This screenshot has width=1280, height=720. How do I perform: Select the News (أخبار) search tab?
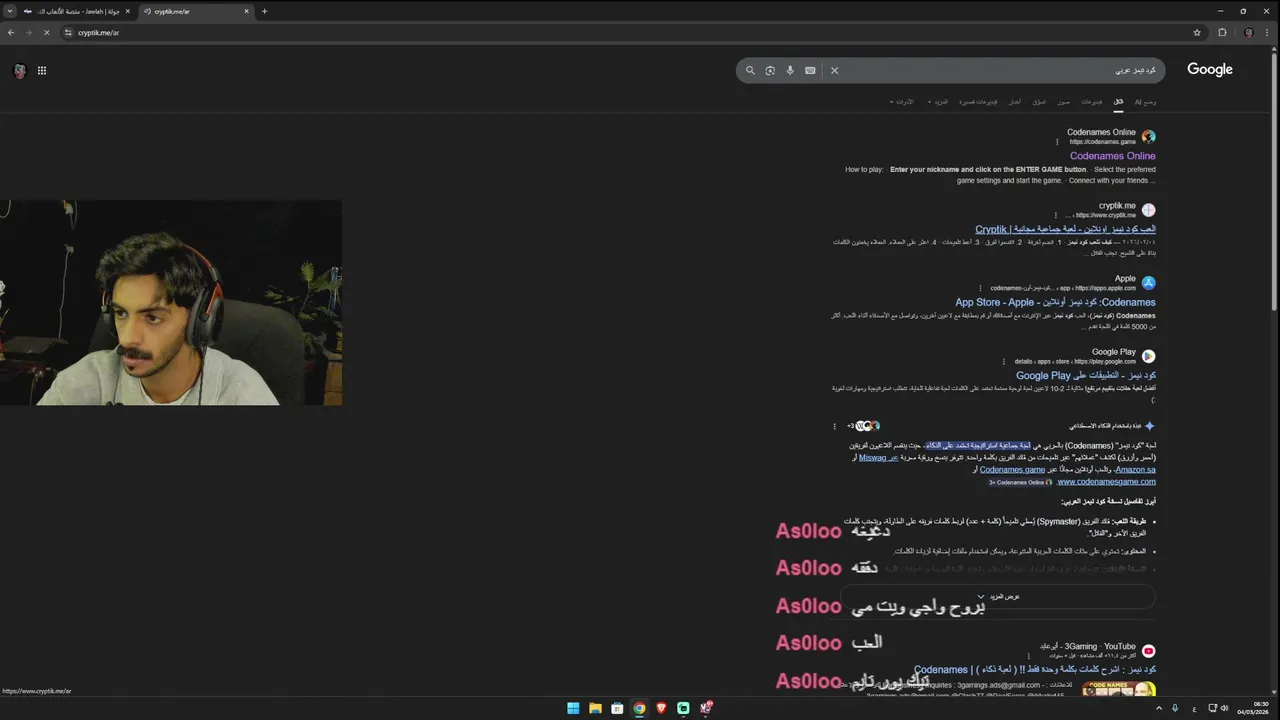point(1015,101)
